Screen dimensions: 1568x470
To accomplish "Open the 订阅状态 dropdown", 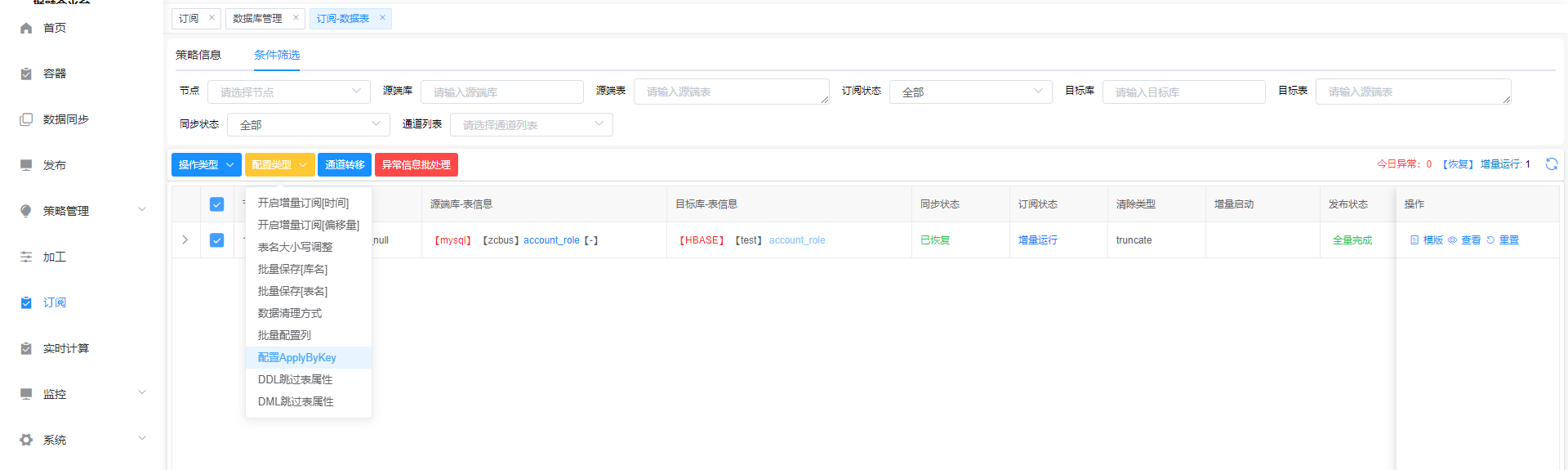I will (970, 92).
